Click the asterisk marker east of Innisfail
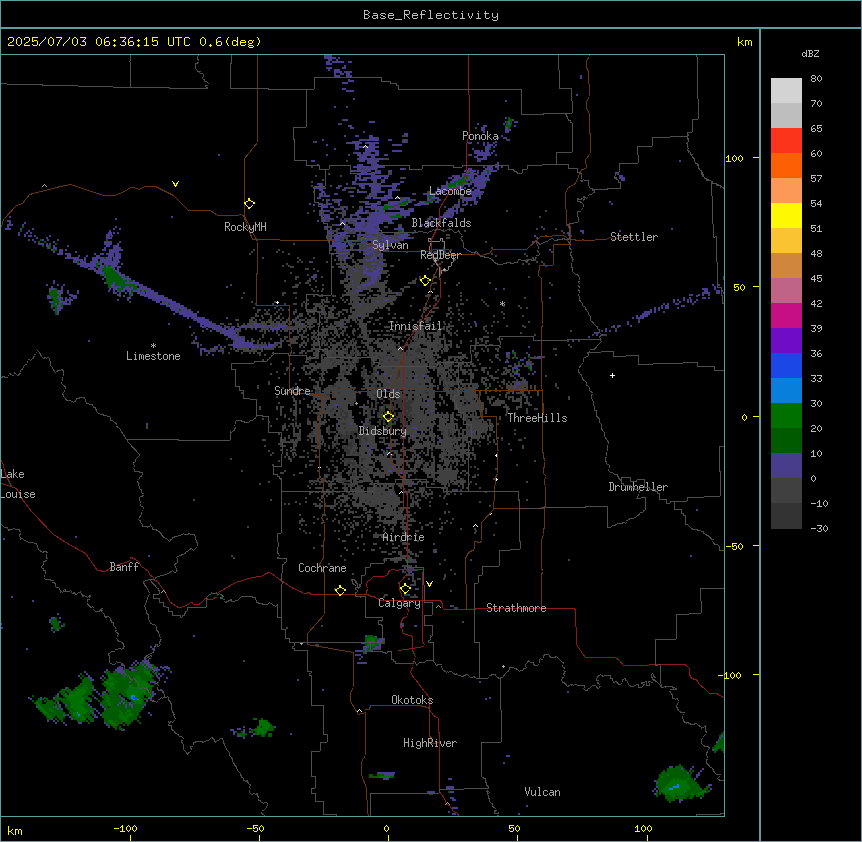Screen dimensions: 862x842 point(502,304)
